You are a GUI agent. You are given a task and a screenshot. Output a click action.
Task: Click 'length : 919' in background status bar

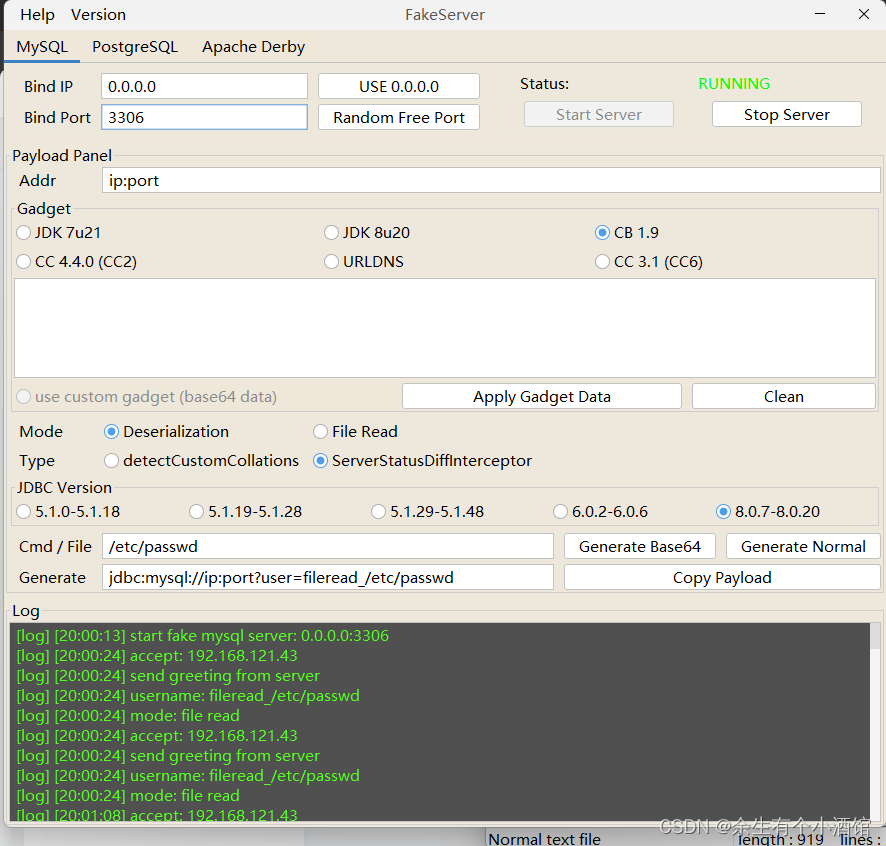point(781,839)
